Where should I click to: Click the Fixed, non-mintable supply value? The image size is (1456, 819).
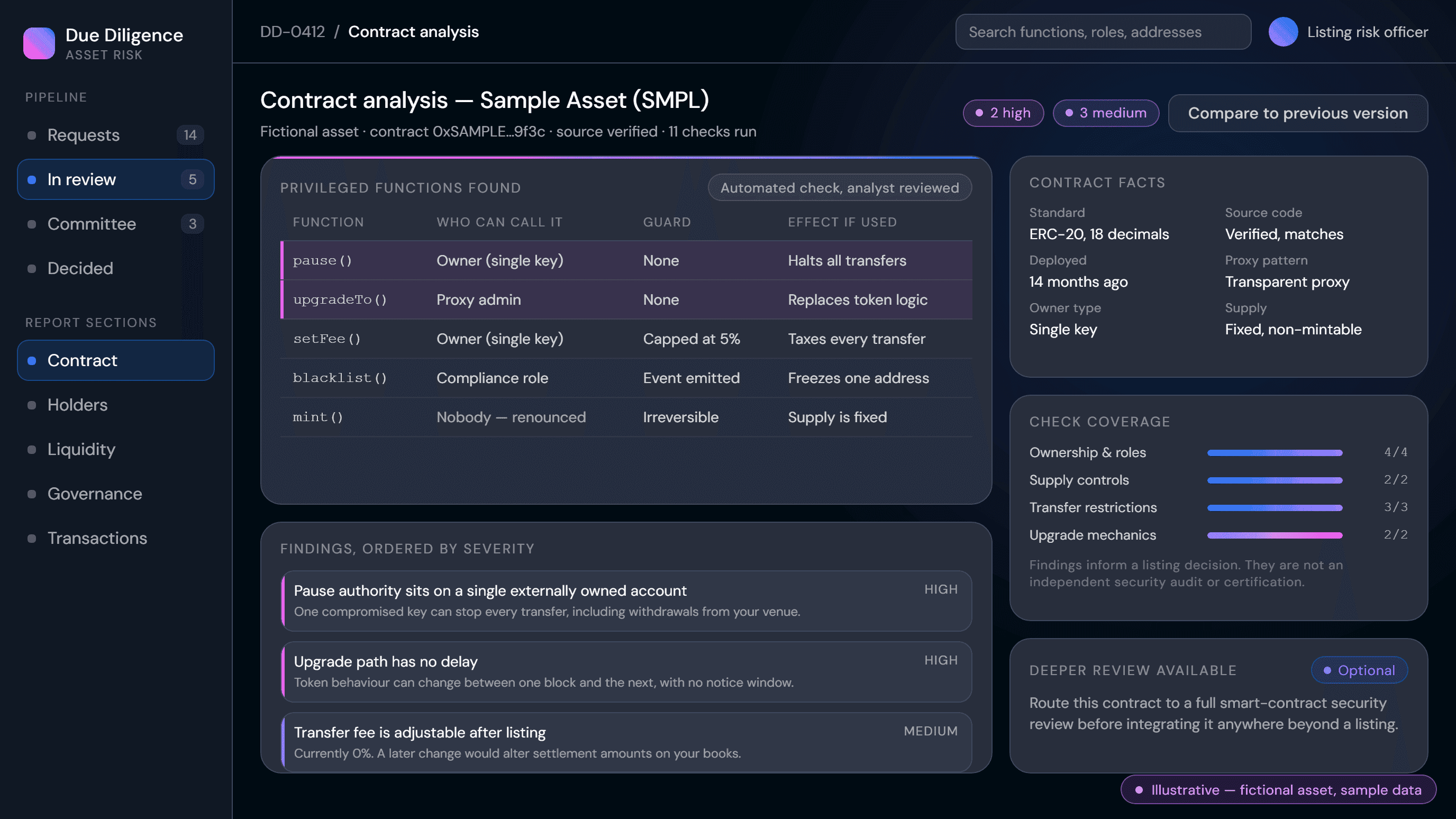1293,329
